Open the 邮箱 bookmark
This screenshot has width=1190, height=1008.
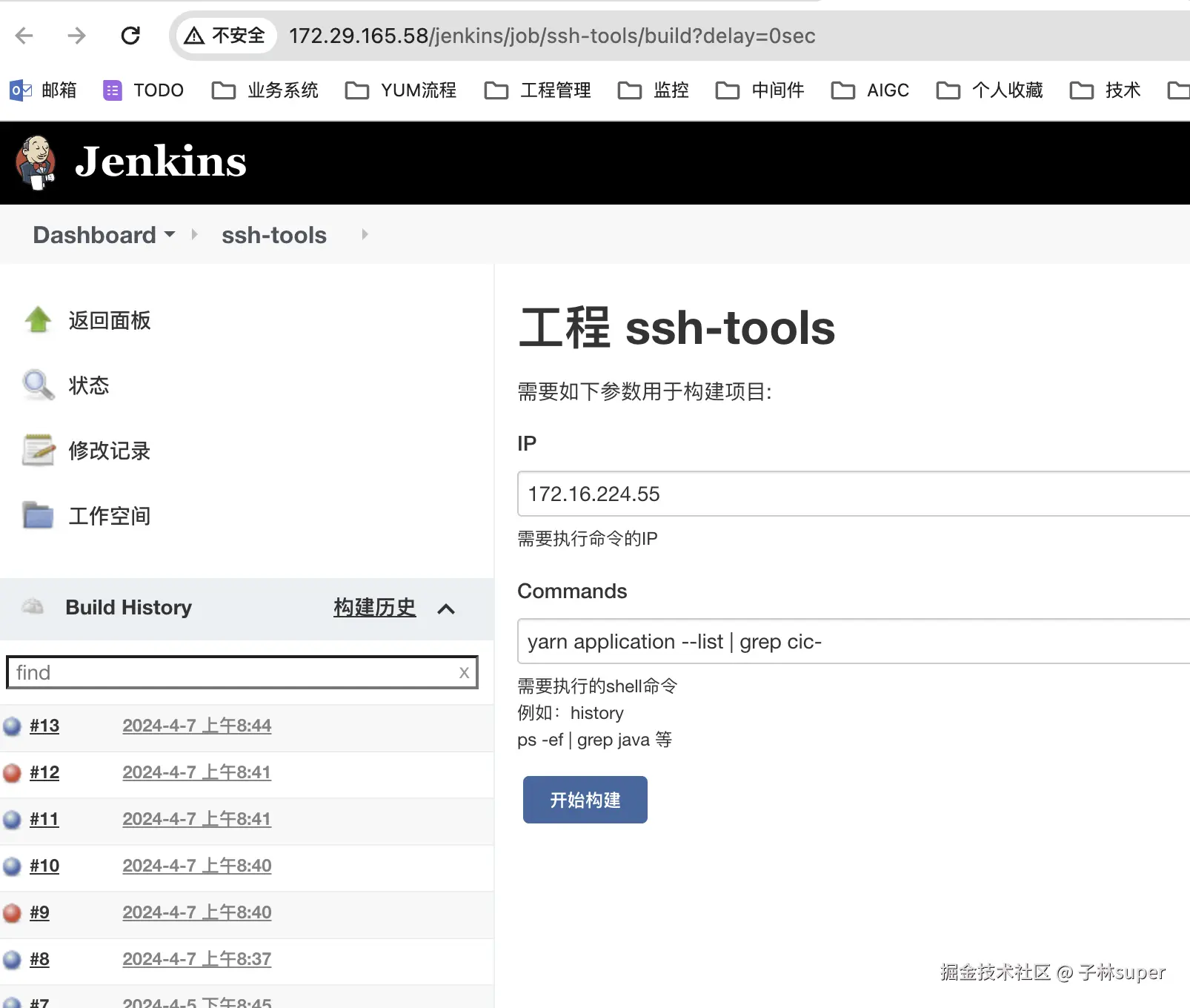click(43, 90)
